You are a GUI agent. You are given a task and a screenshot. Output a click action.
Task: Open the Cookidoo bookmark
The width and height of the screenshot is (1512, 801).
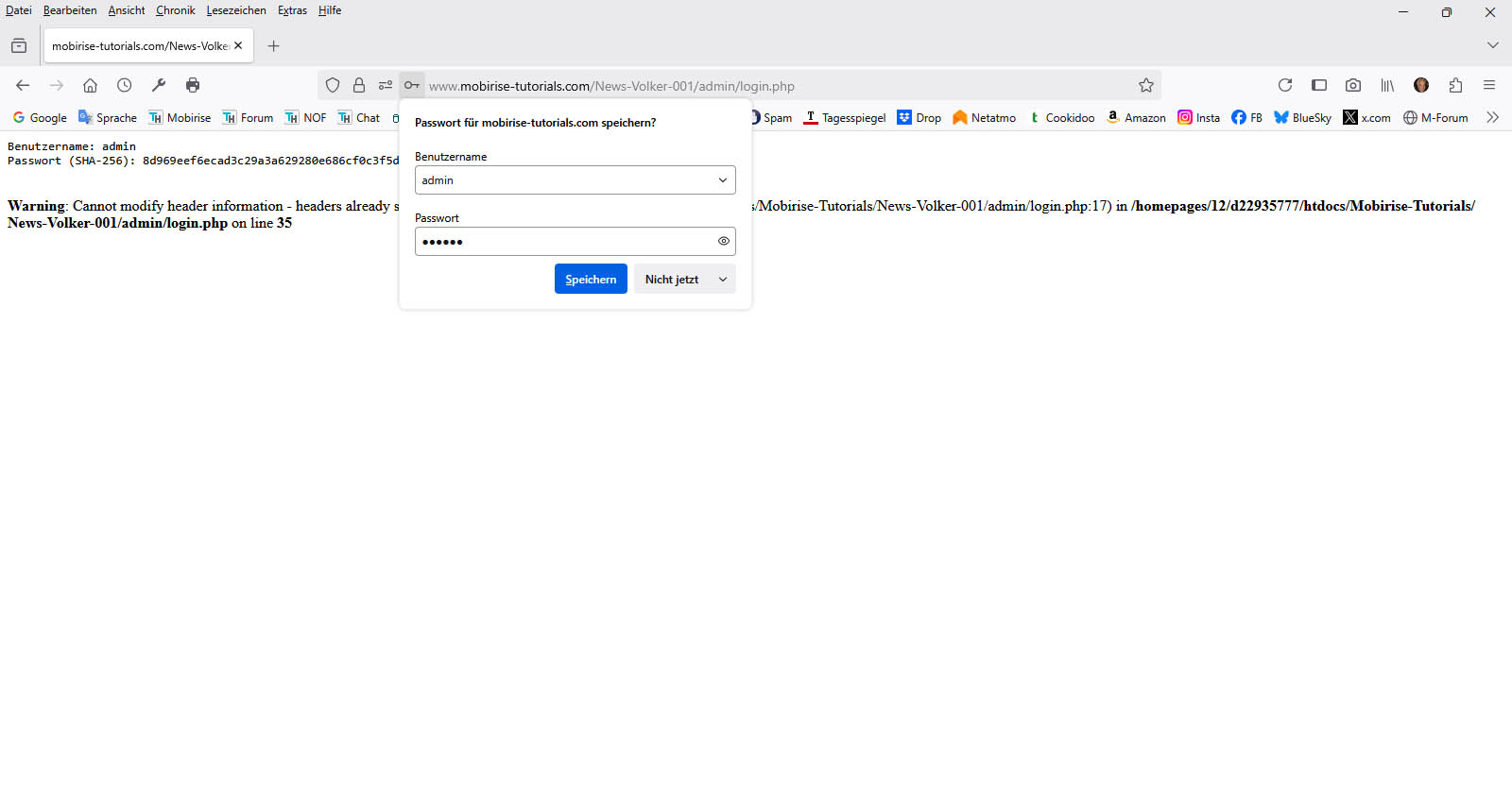click(x=1061, y=118)
